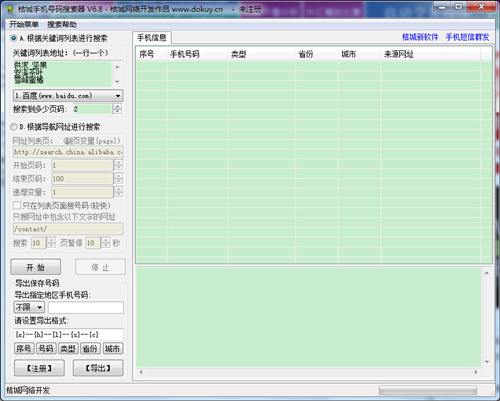Open the 手机短信群发 link
This screenshot has width=500, height=401.
467,37
